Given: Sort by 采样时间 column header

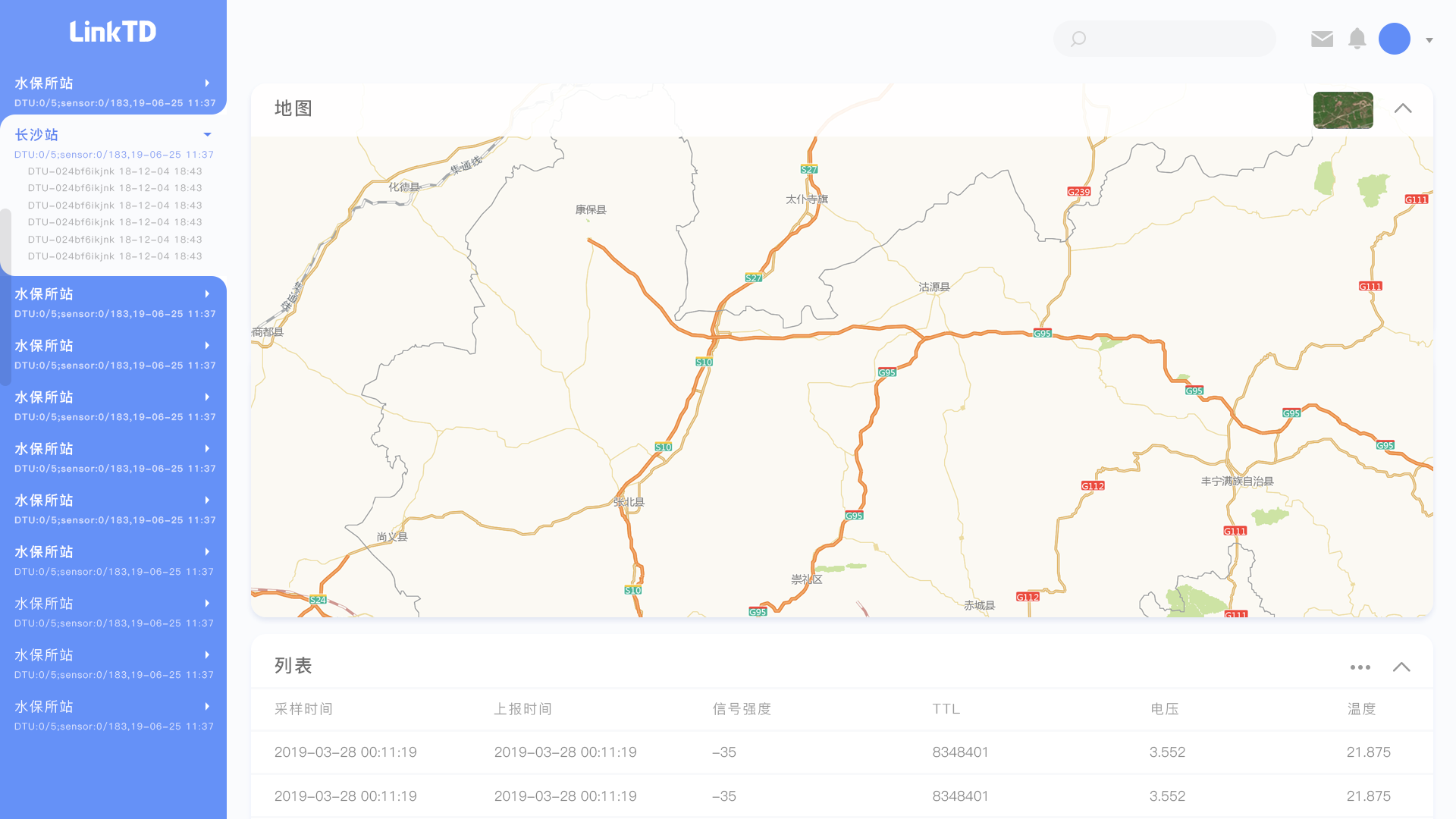Looking at the screenshot, I should click(x=303, y=709).
